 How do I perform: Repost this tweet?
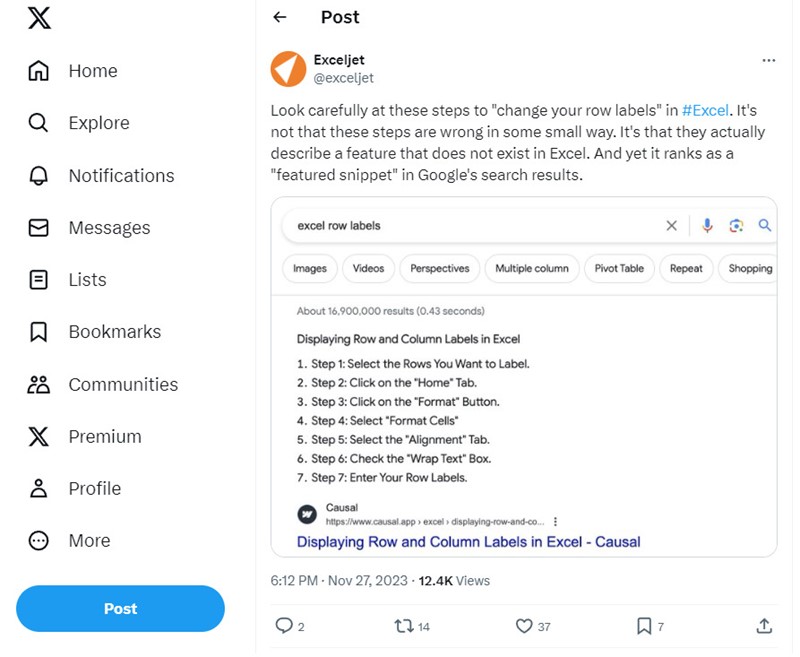pyautogui.click(x=403, y=626)
